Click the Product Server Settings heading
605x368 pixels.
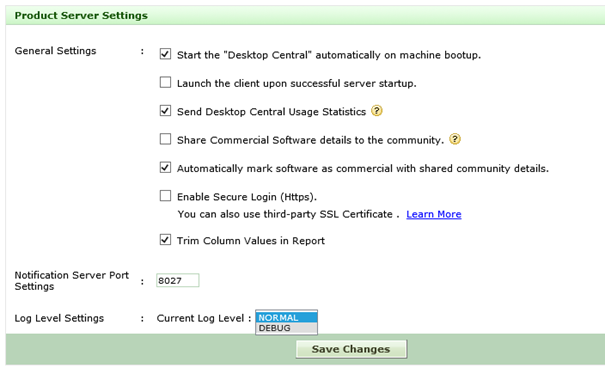(81, 15)
